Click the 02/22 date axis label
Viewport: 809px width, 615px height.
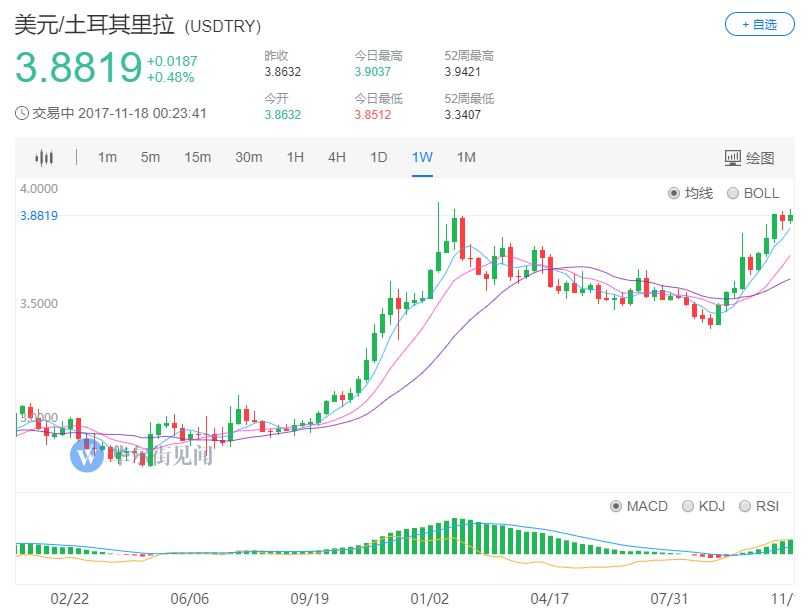point(70,599)
